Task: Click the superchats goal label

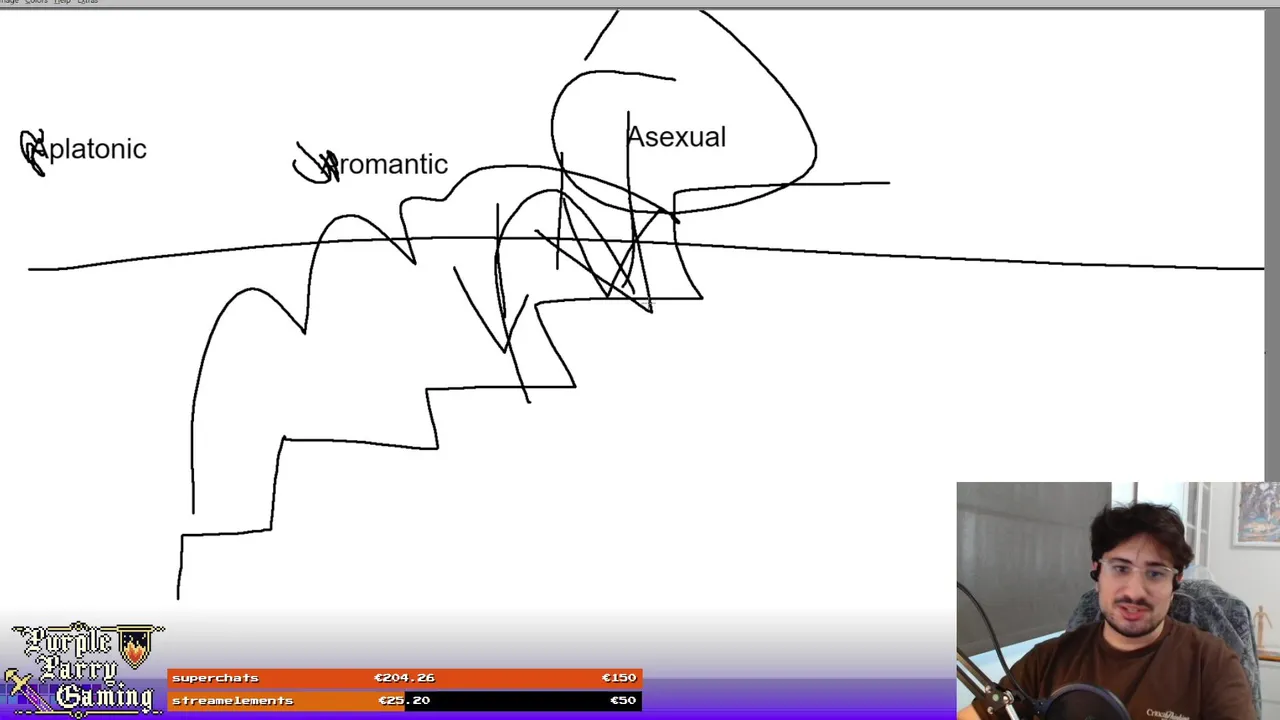Action: [x=215, y=678]
